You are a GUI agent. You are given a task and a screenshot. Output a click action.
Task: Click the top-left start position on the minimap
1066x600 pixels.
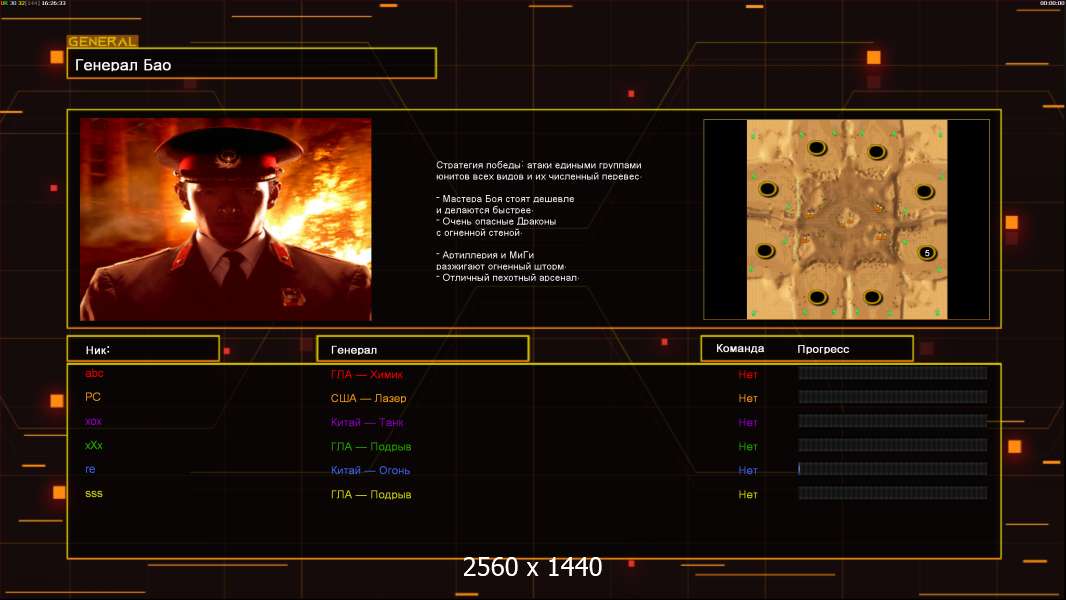tap(816, 149)
